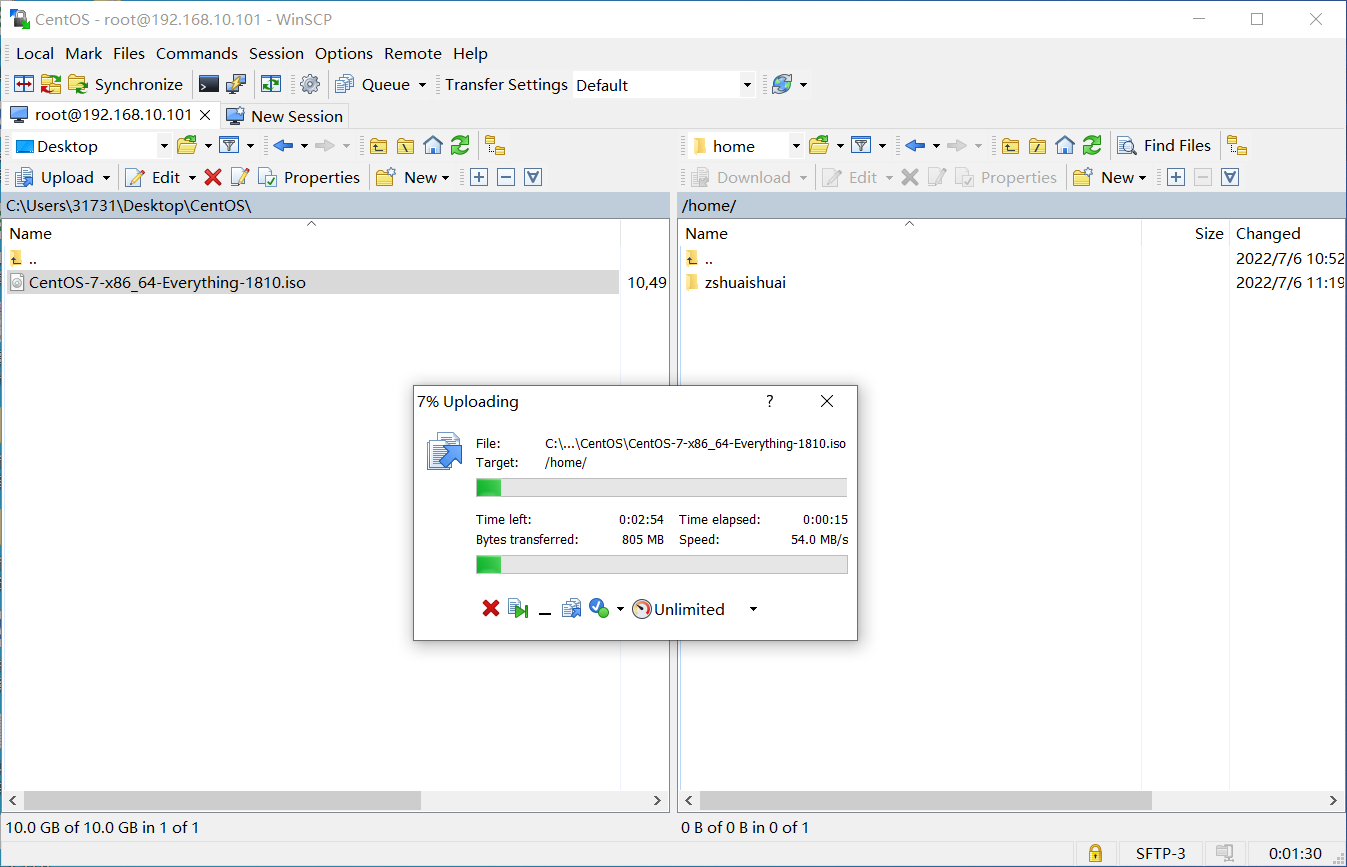This screenshot has width=1347, height=867.
Task: Click the lock encryption icon in the status bar
Action: click(x=1095, y=853)
